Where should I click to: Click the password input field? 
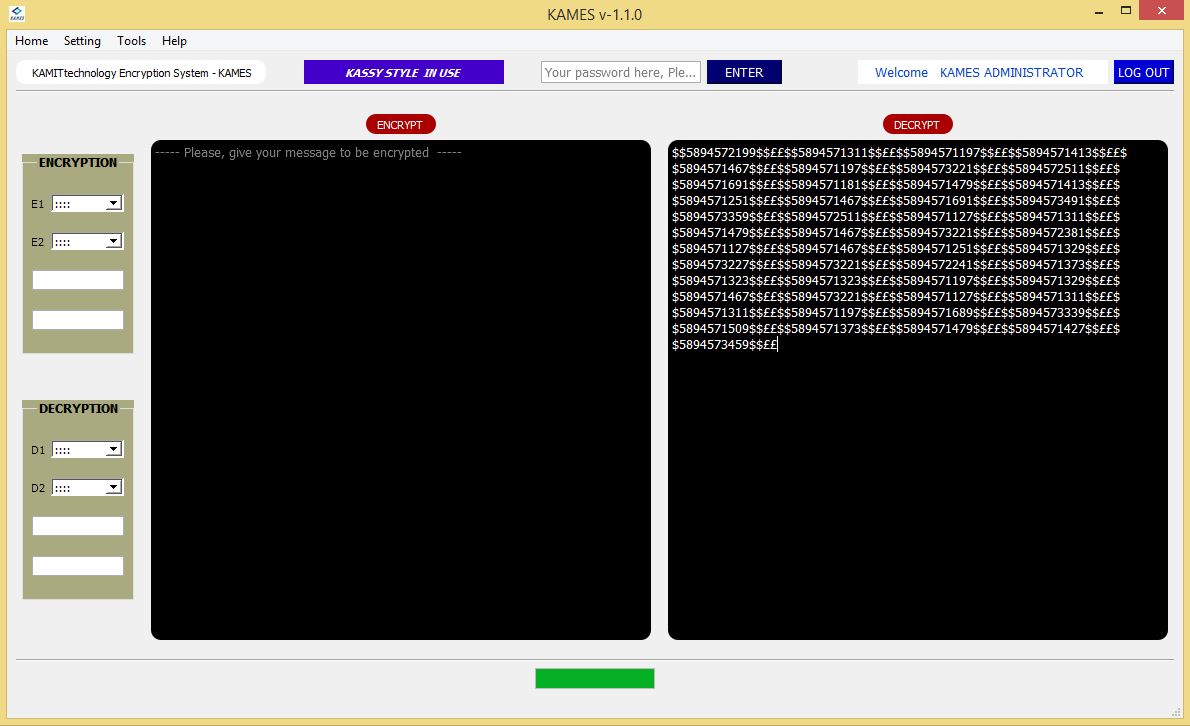(x=620, y=72)
